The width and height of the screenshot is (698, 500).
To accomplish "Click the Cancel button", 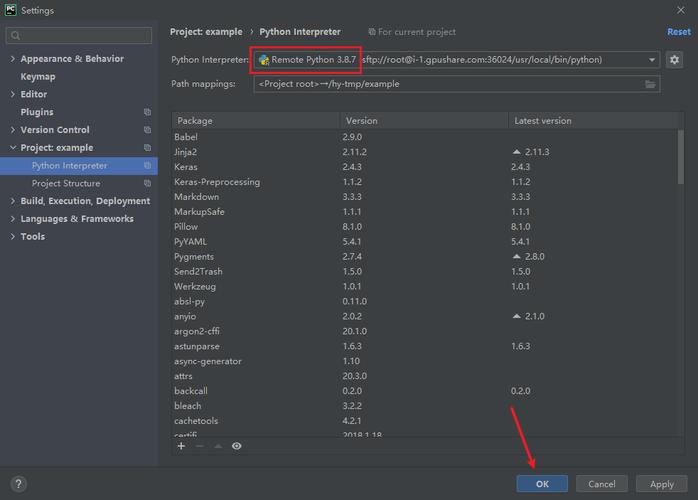I will tap(601, 484).
